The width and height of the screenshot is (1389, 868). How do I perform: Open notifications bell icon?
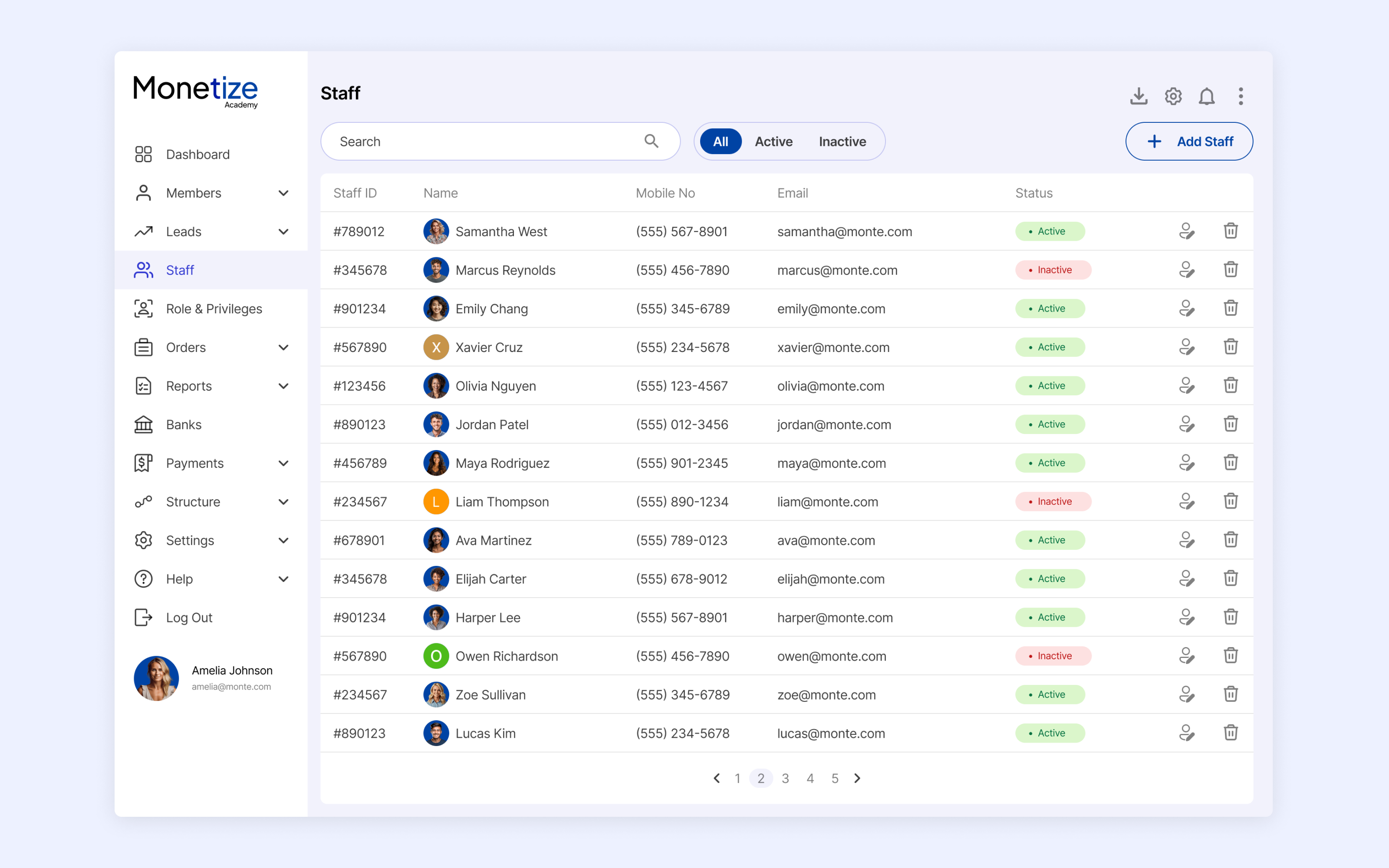[1207, 96]
